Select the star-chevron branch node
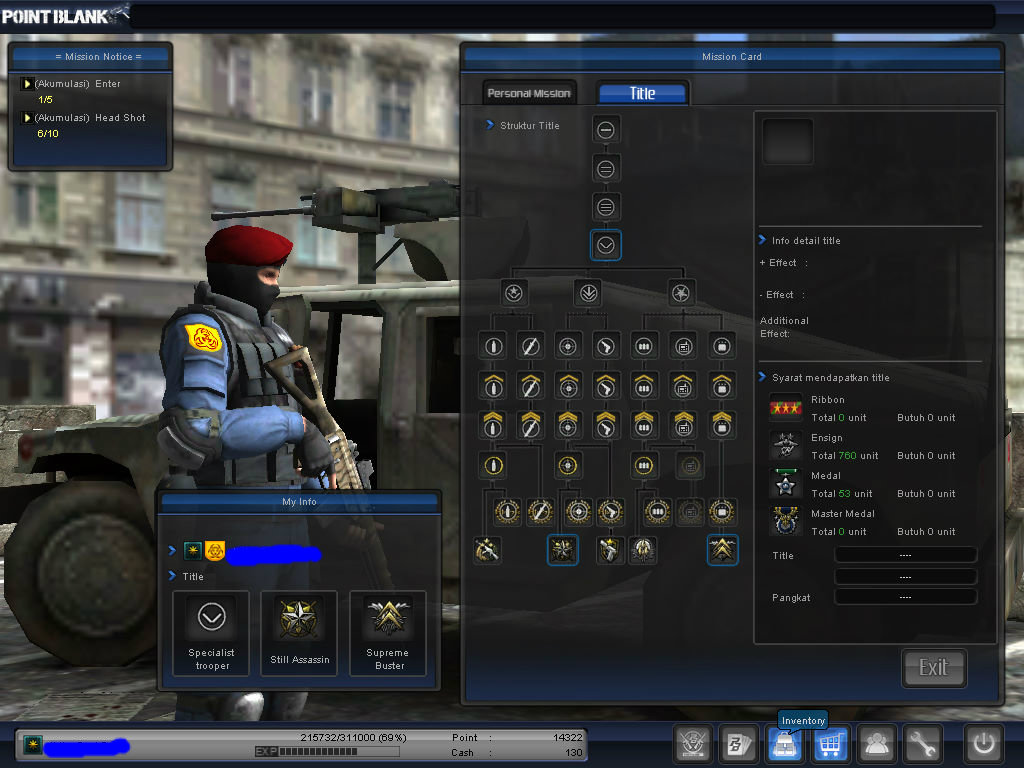Viewport: 1024px width, 768px height. [x=513, y=293]
